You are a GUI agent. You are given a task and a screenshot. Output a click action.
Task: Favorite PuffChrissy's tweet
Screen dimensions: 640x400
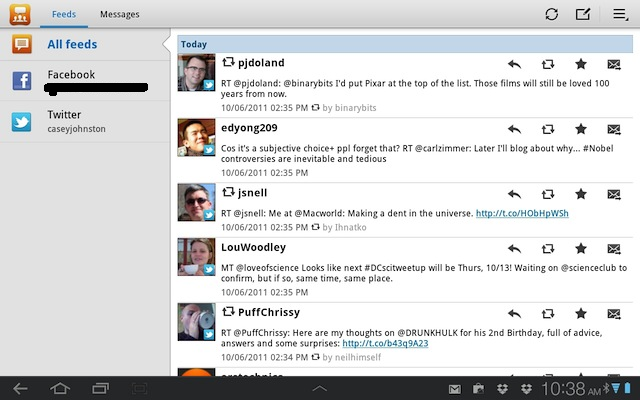[581, 313]
